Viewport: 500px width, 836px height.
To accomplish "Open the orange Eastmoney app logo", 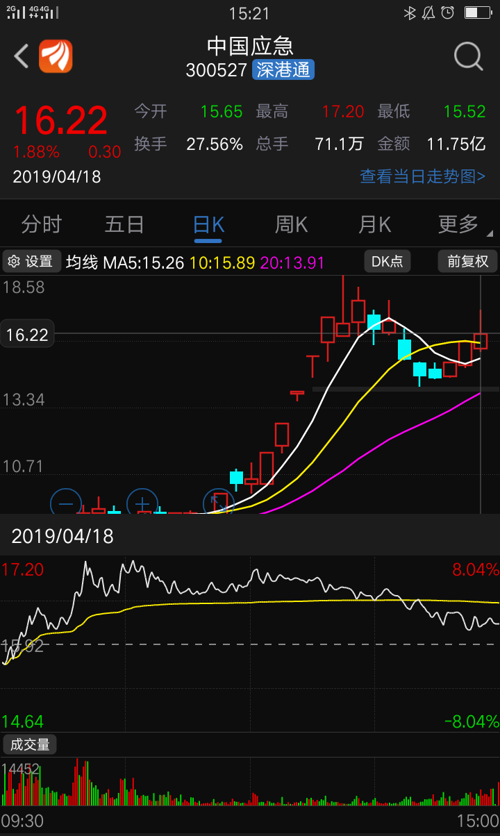I will click(55, 56).
